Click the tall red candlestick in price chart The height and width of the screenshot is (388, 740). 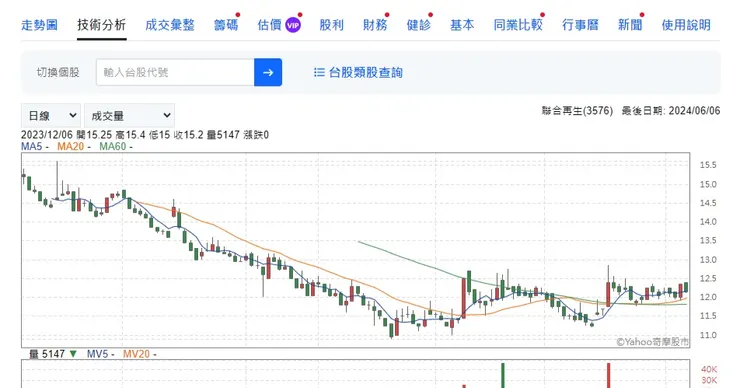pos(463,298)
